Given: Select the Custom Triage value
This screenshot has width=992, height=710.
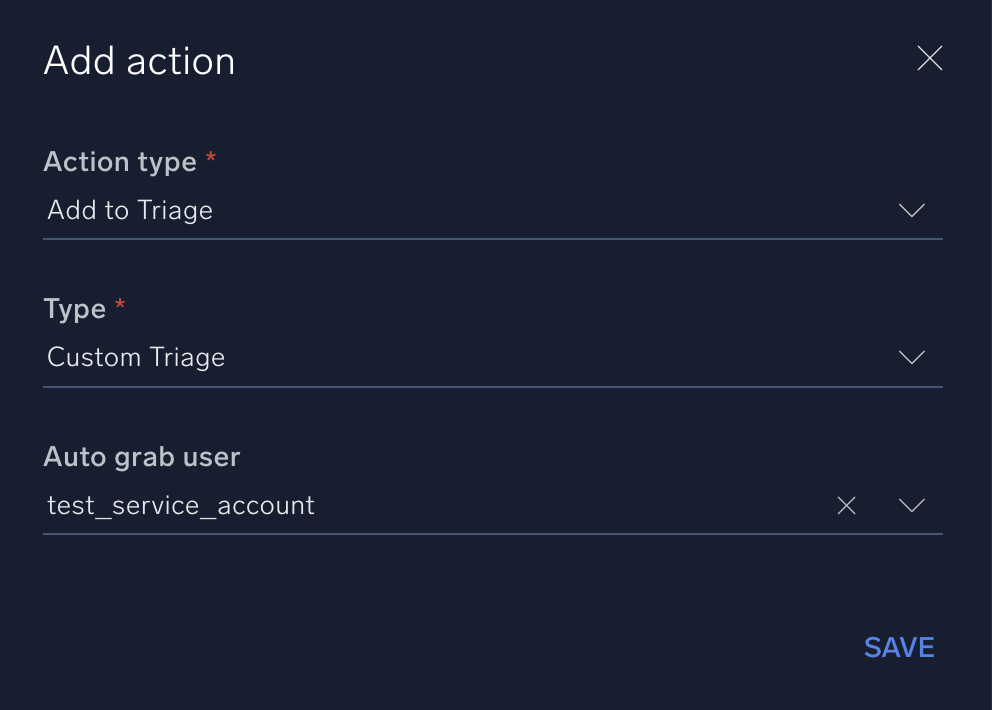Looking at the screenshot, I should 135,357.
